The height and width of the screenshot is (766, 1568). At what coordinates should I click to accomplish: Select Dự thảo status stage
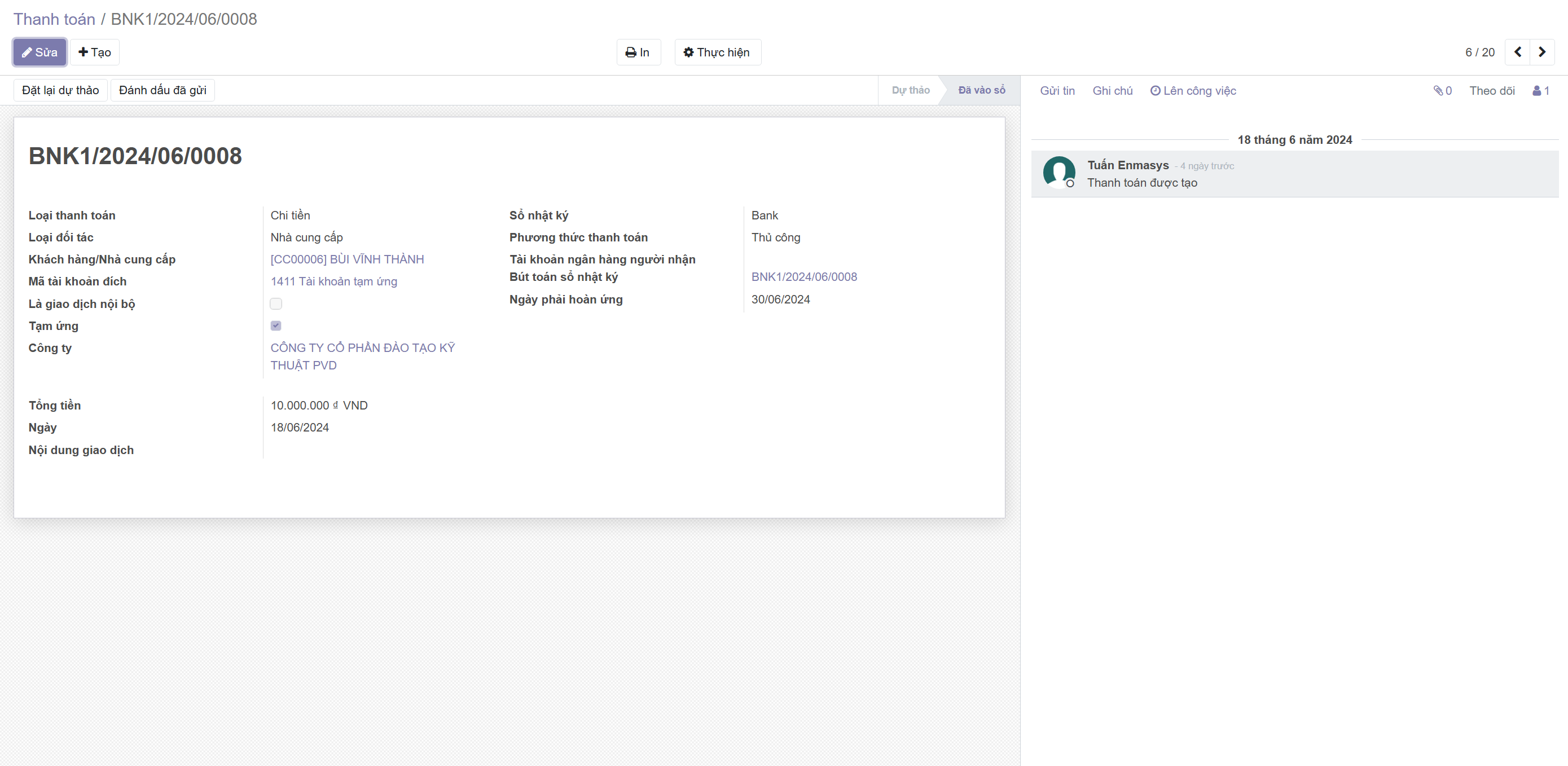[x=910, y=90]
